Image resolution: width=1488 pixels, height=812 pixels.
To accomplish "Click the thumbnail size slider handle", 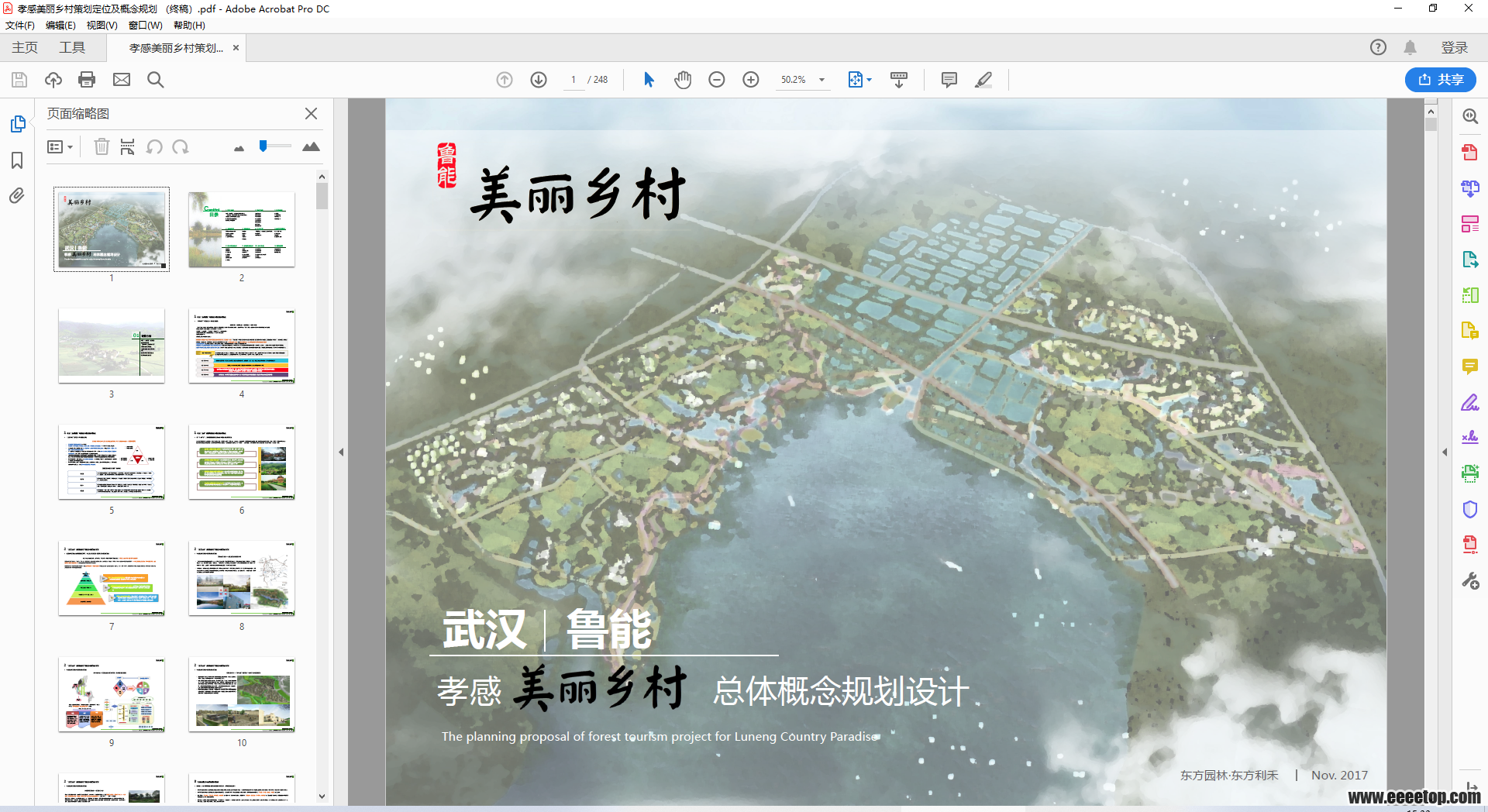I will tap(263, 146).
